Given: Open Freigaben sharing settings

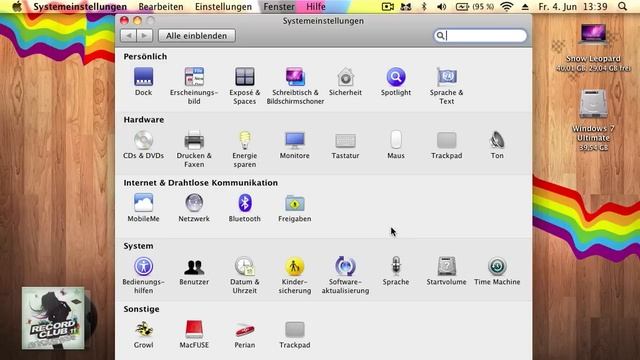Looking at the screenshot, I should tap(295, 208).
